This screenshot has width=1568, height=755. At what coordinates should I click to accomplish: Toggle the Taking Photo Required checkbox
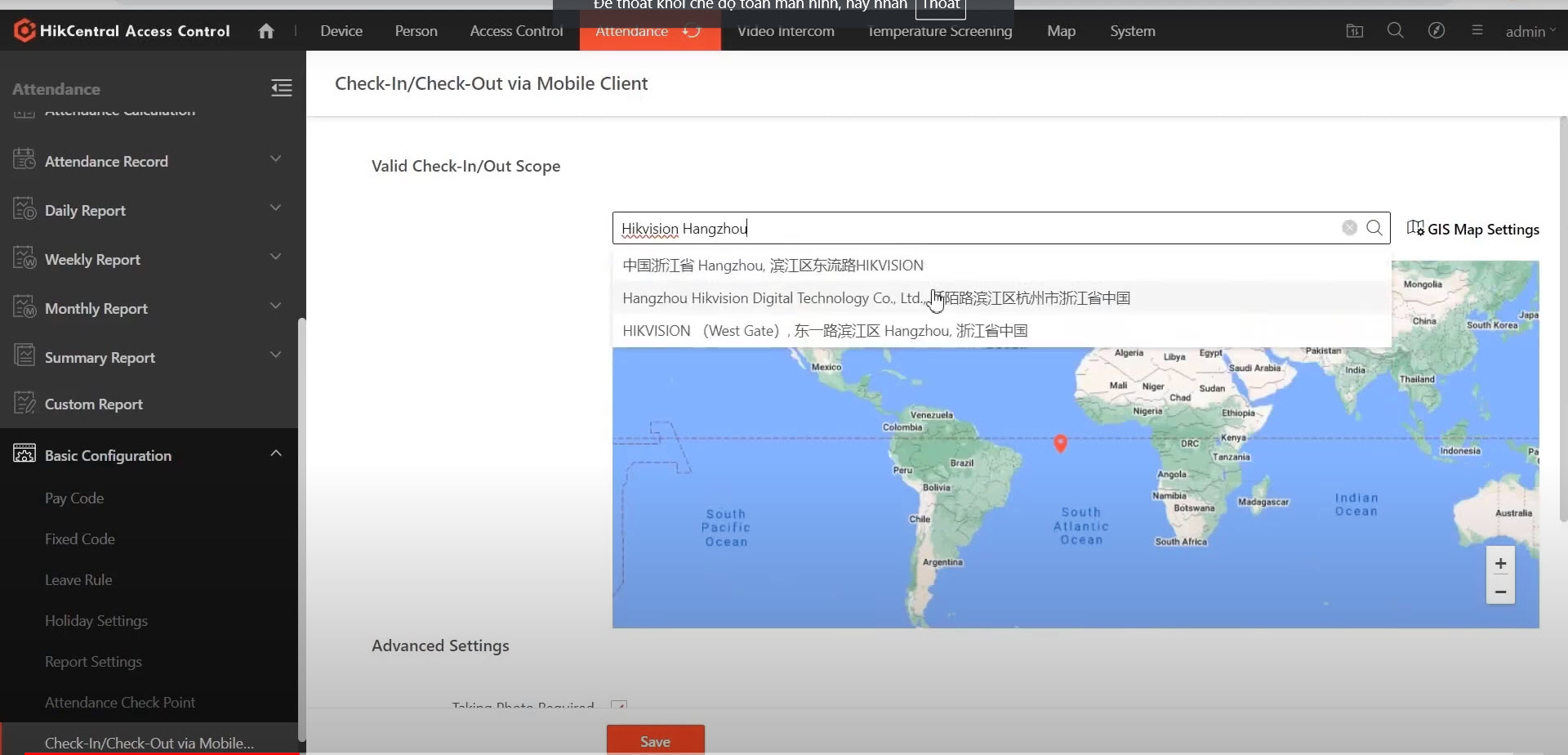[619, 706]
